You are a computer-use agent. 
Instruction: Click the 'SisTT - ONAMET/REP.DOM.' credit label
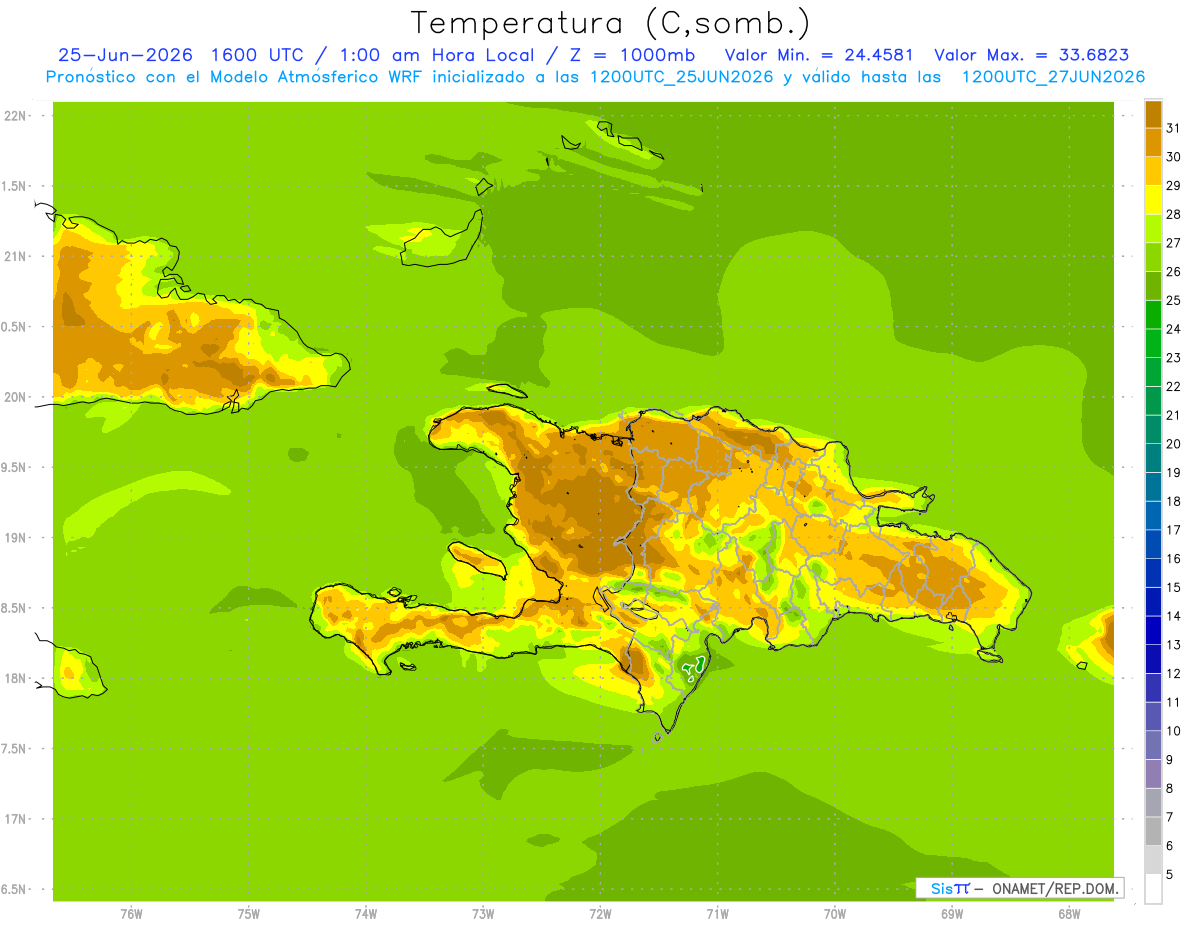pyautogui.click(x=1019, y=888)
